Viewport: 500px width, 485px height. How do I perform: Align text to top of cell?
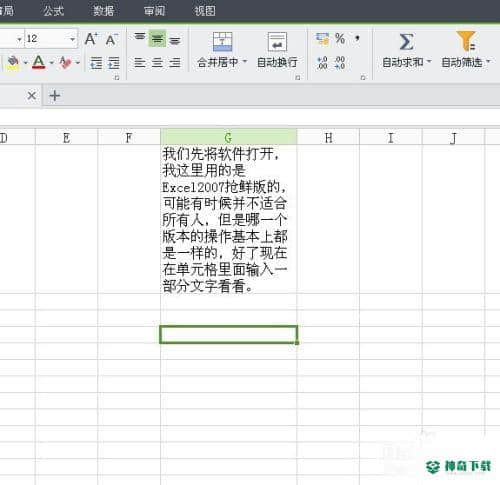click(x=140, y=37)
